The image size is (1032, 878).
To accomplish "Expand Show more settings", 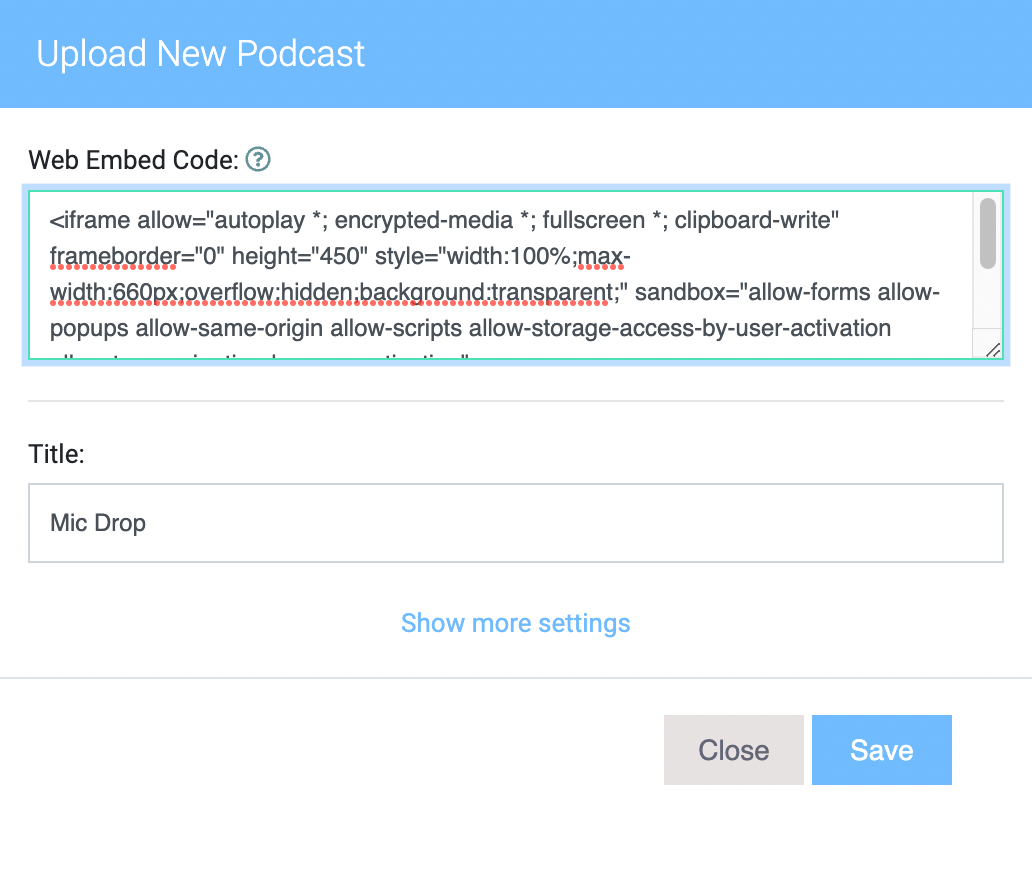I will (x=515, y=623).
